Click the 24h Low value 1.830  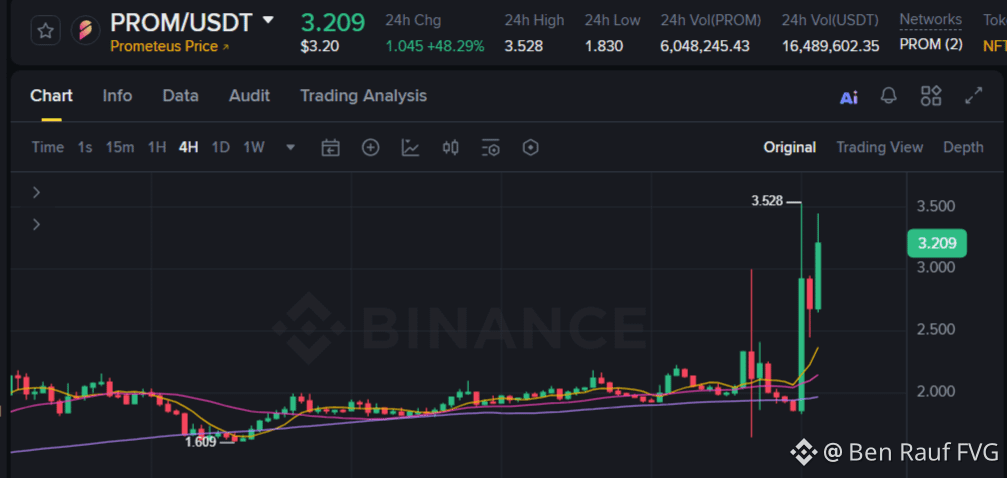604,46
